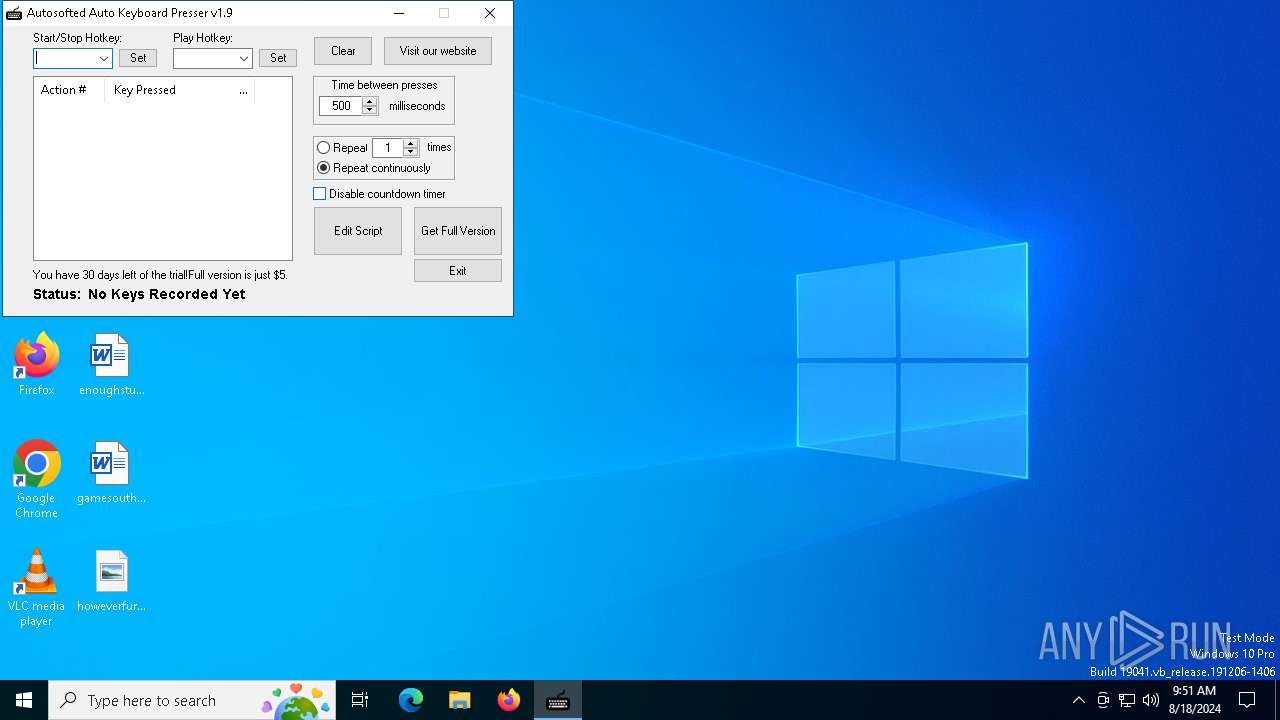Select the Repeat continuously radio button
1280x720 pixels.
pos(323,168)
